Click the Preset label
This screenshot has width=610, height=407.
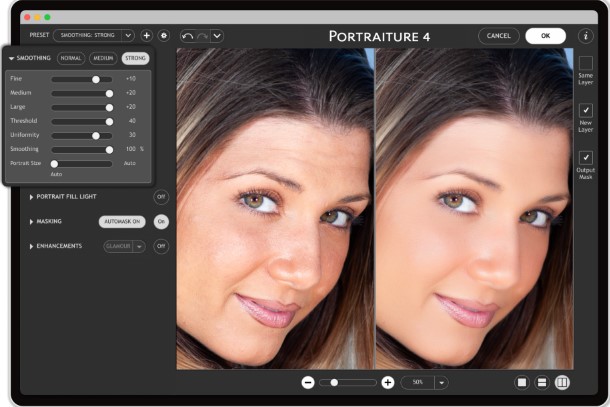click(39, 35)
